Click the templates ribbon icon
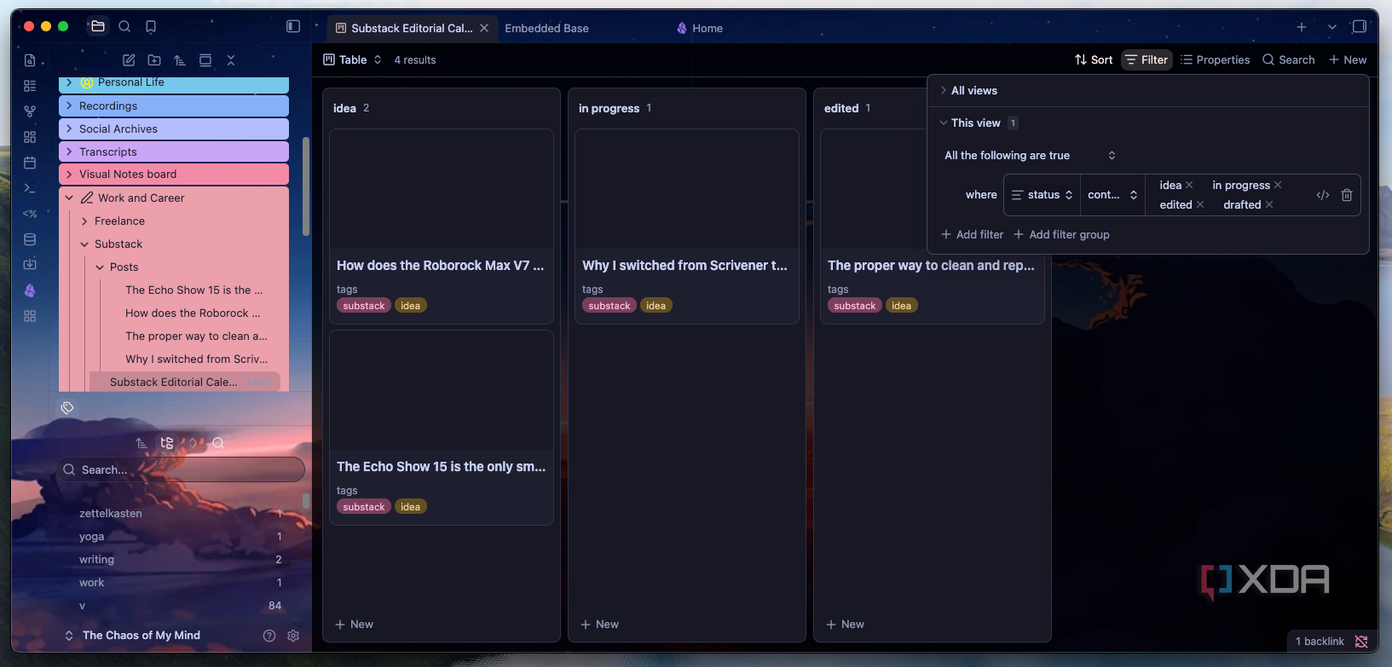 click(30, 213)
